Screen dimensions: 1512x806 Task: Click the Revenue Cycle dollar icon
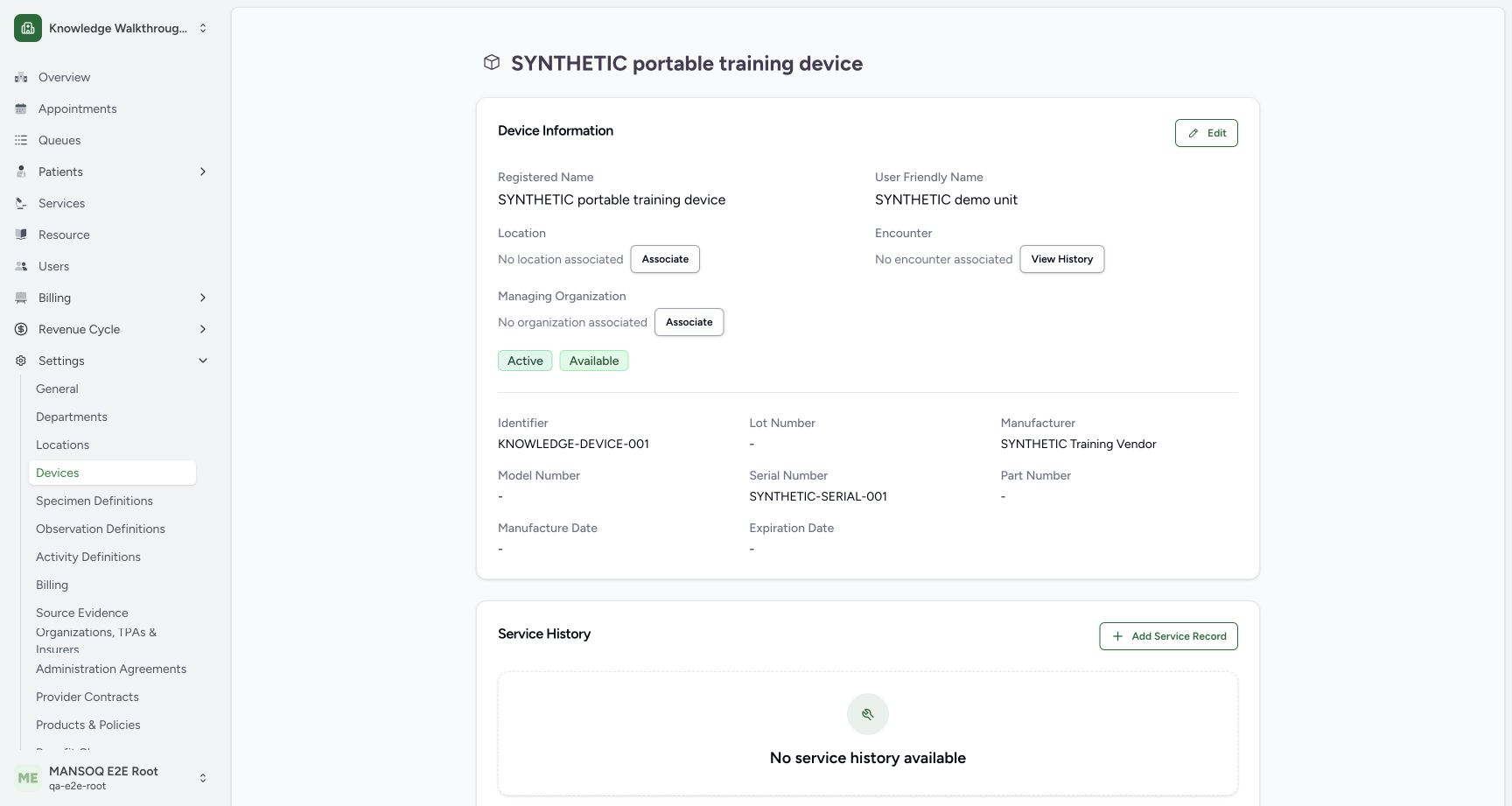(x=21, y=329)
